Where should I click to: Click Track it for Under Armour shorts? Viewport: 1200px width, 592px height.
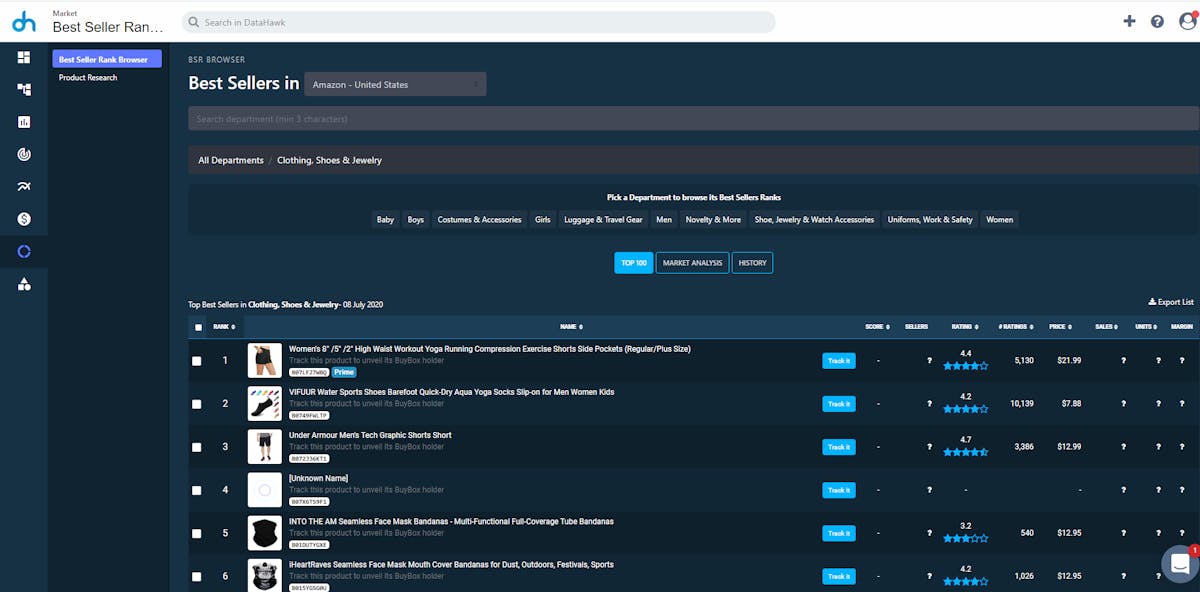pyautogui.click(x=839, y=447)
